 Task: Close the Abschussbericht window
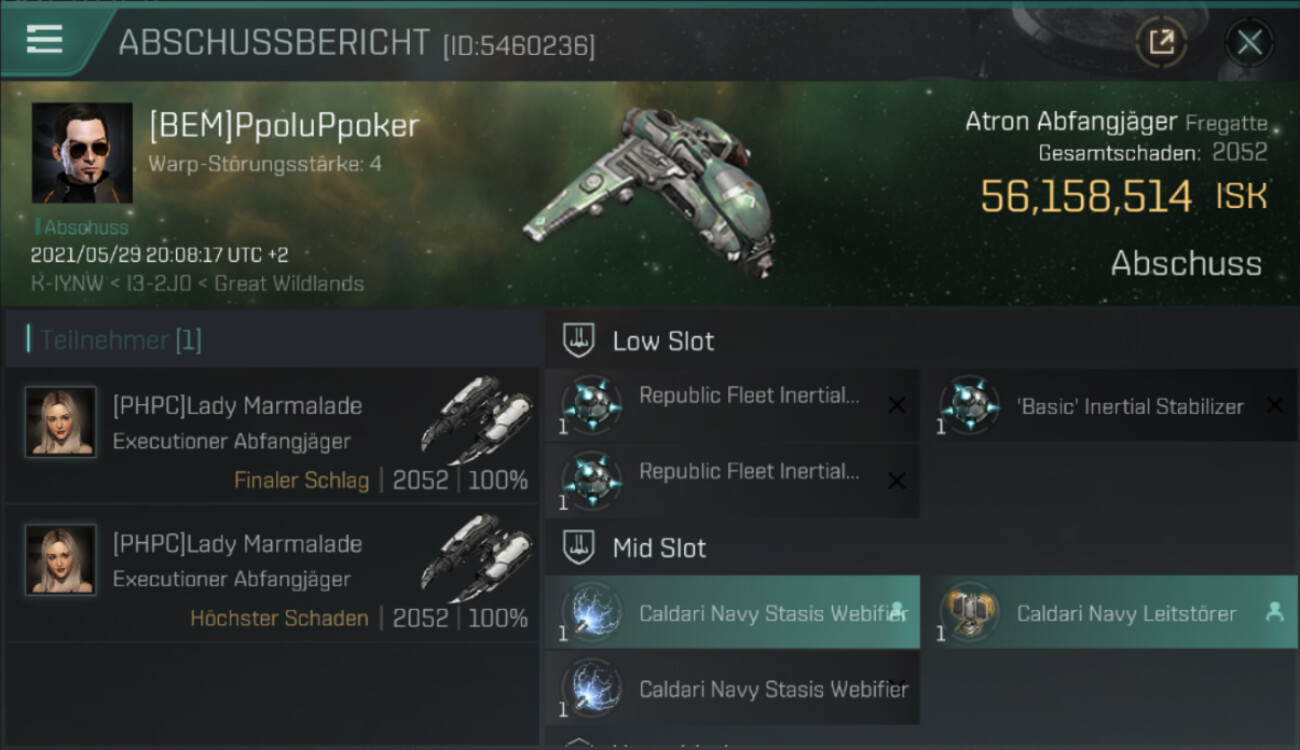tap(1249, 42)
